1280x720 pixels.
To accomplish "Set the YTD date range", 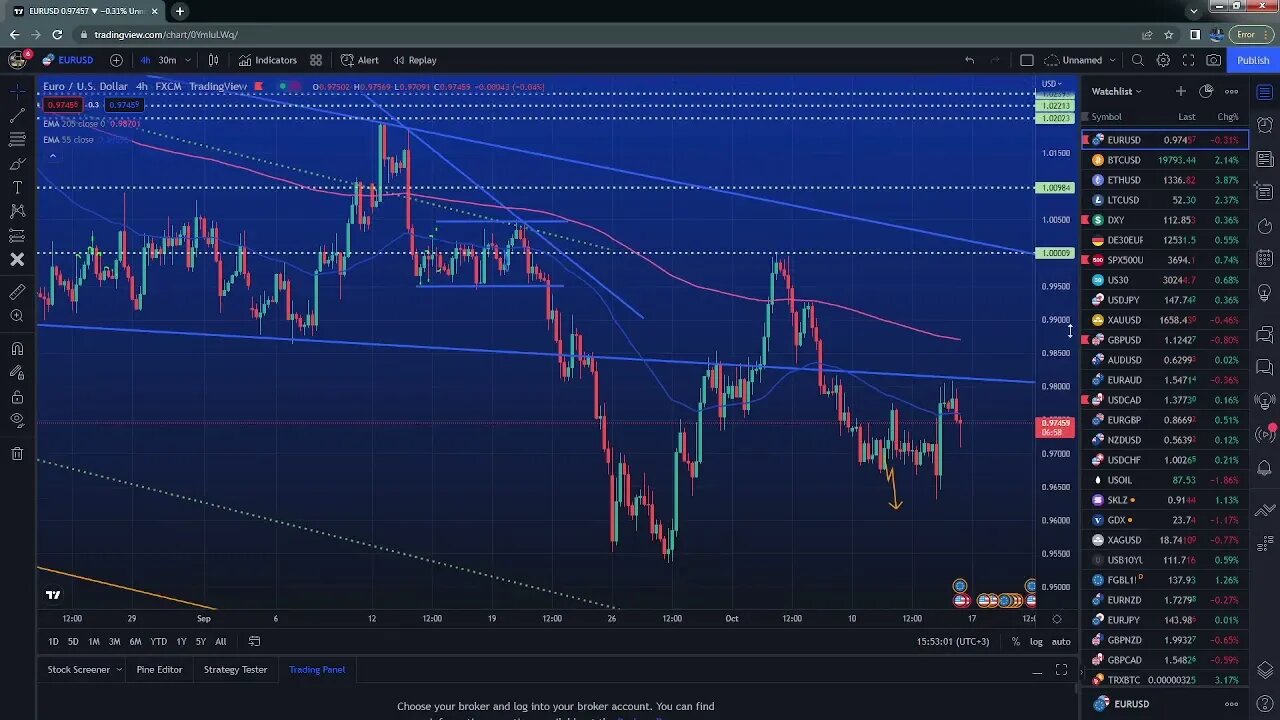I will (158, 641).
